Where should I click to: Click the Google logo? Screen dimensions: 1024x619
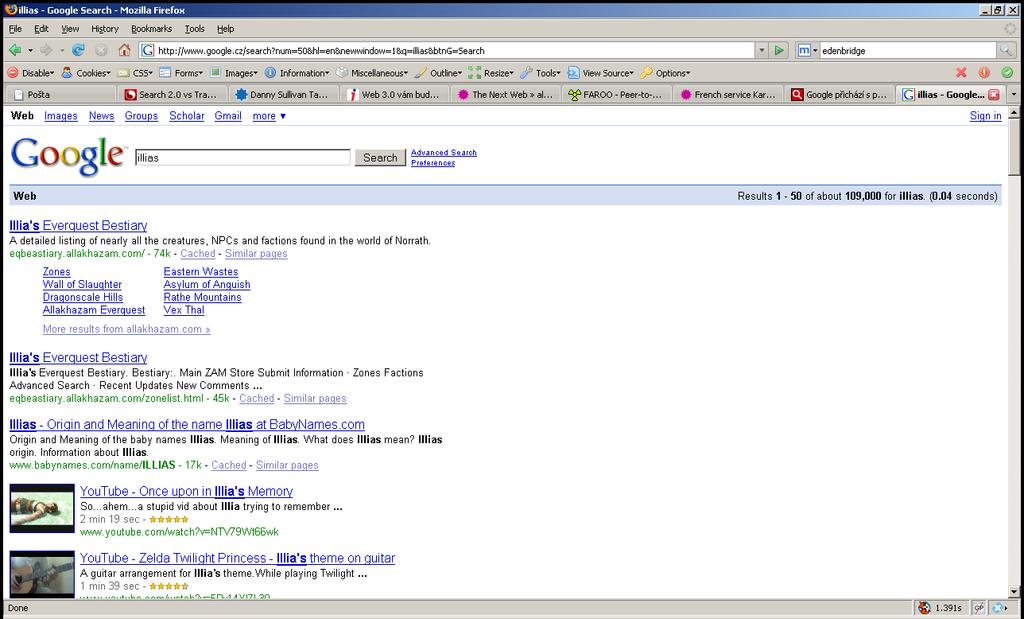point(68,156)
